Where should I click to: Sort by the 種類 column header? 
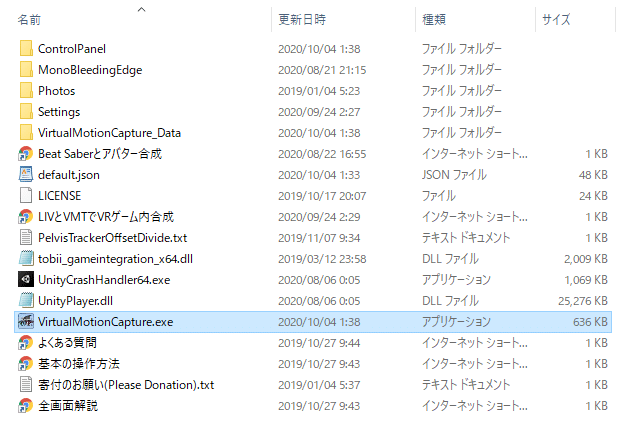pyautogui.click(x=434, y=19)
